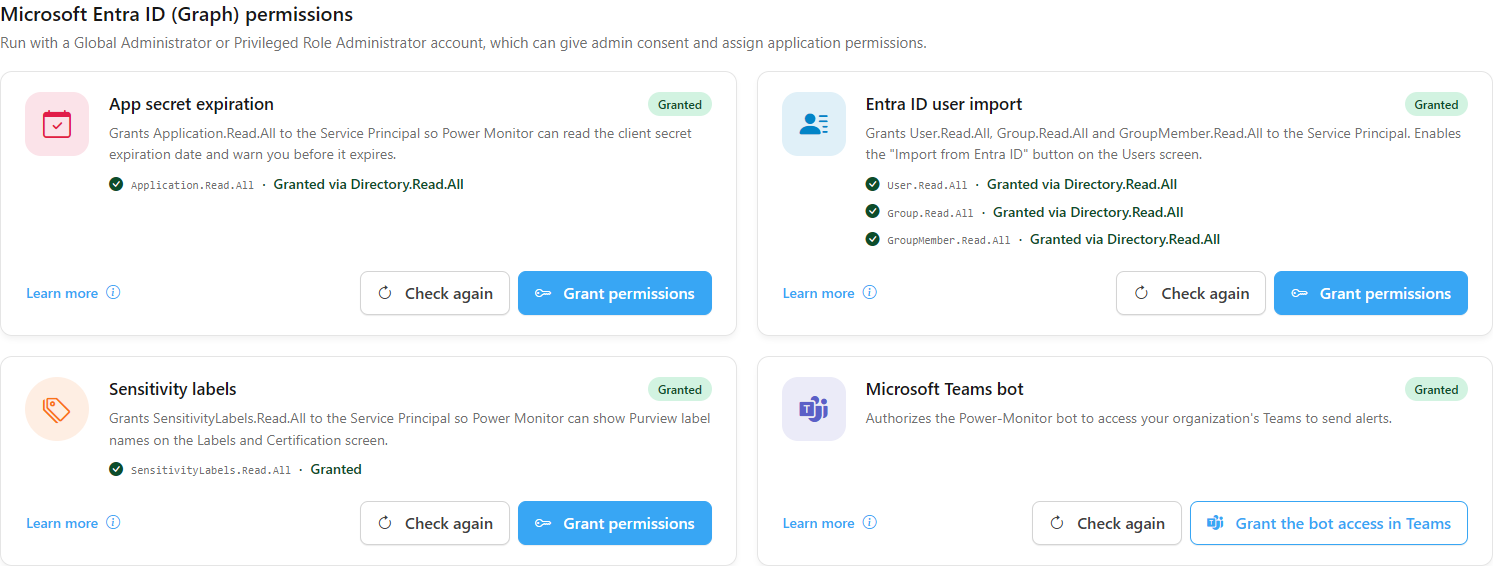Click the Microsoft Teams bot logo icon

pyautogui.click(x=814, y=409)
